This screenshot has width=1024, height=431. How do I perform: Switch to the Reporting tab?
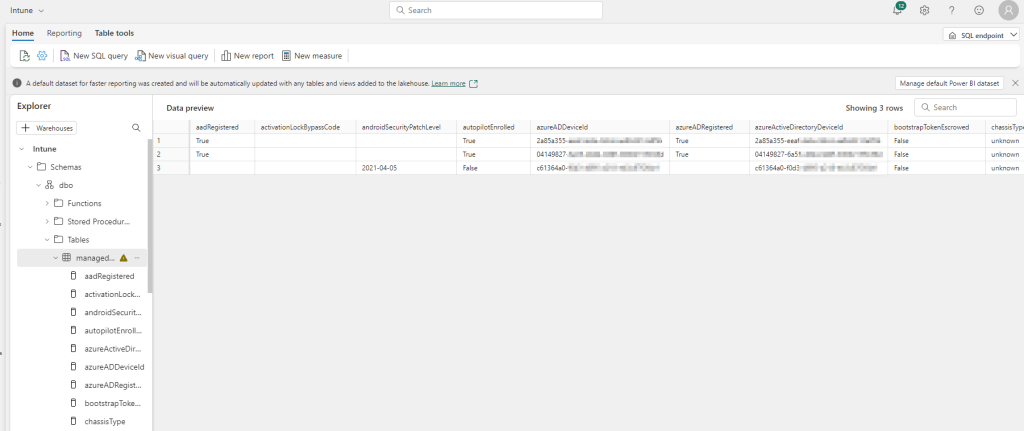pos(64,33)
